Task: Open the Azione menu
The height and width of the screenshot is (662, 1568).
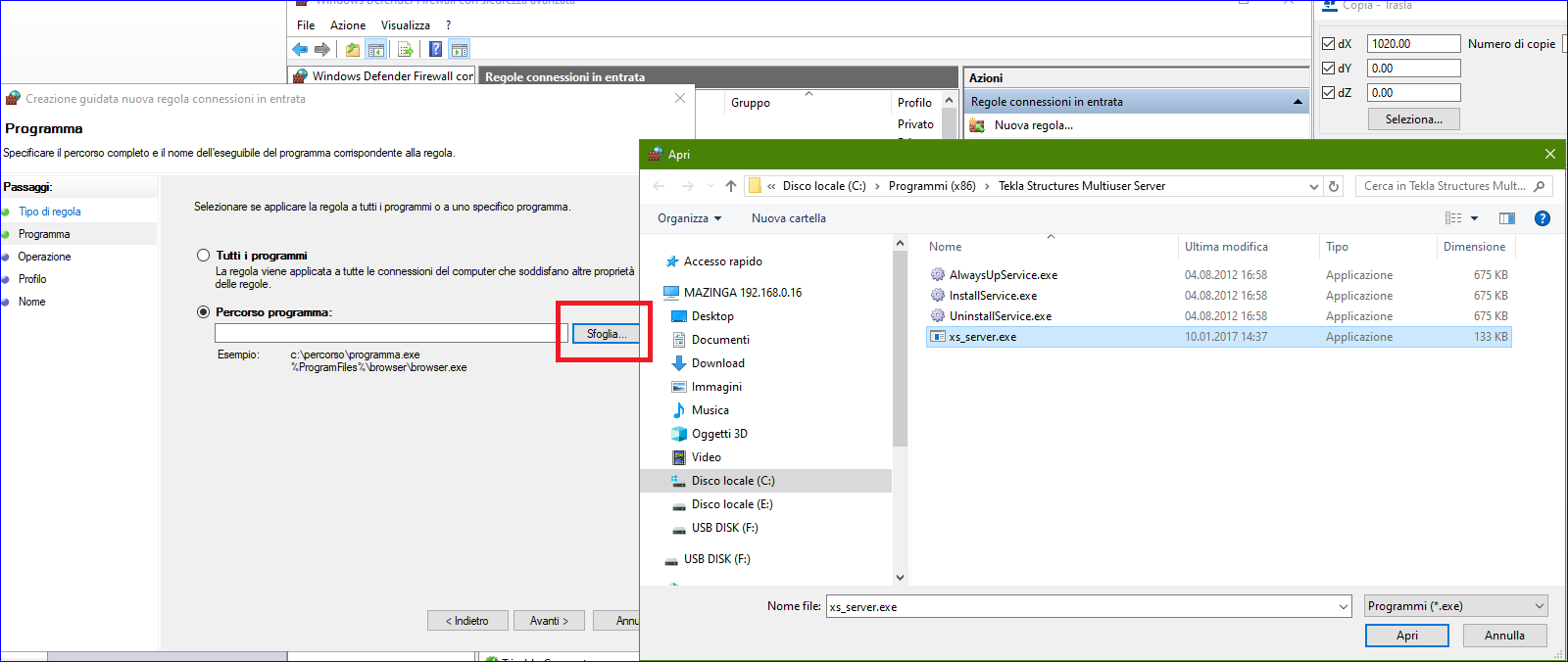Action: 348,25
